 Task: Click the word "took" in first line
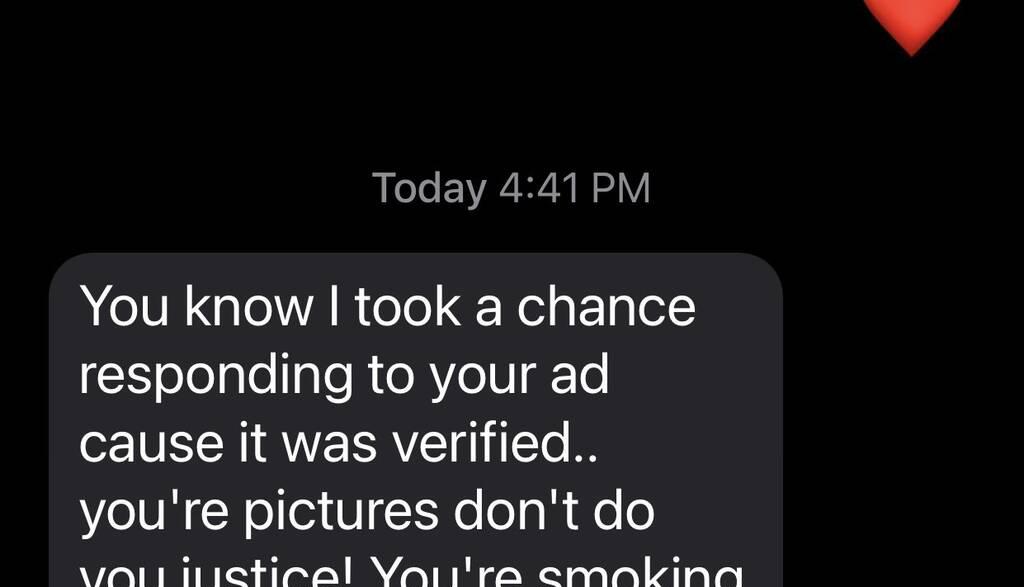click(x=408, y=308)
